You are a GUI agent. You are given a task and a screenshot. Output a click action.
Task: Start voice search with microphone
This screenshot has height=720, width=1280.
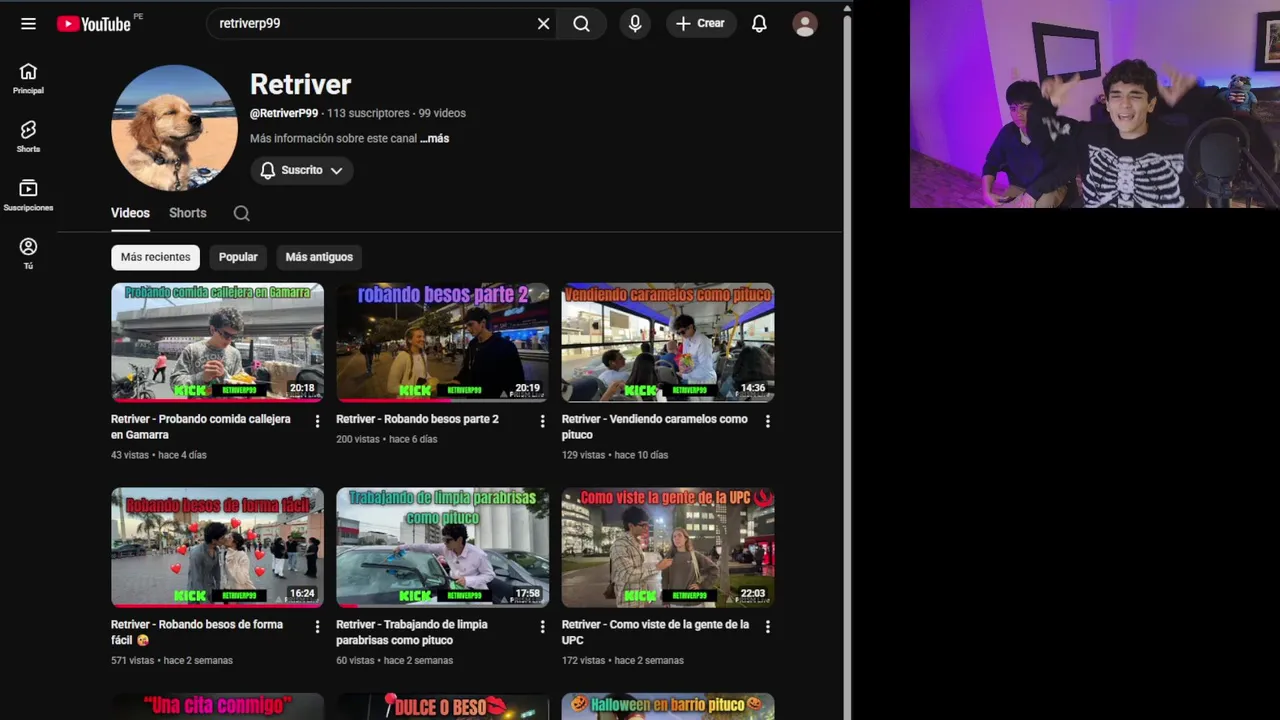click(x=635, y=23)
